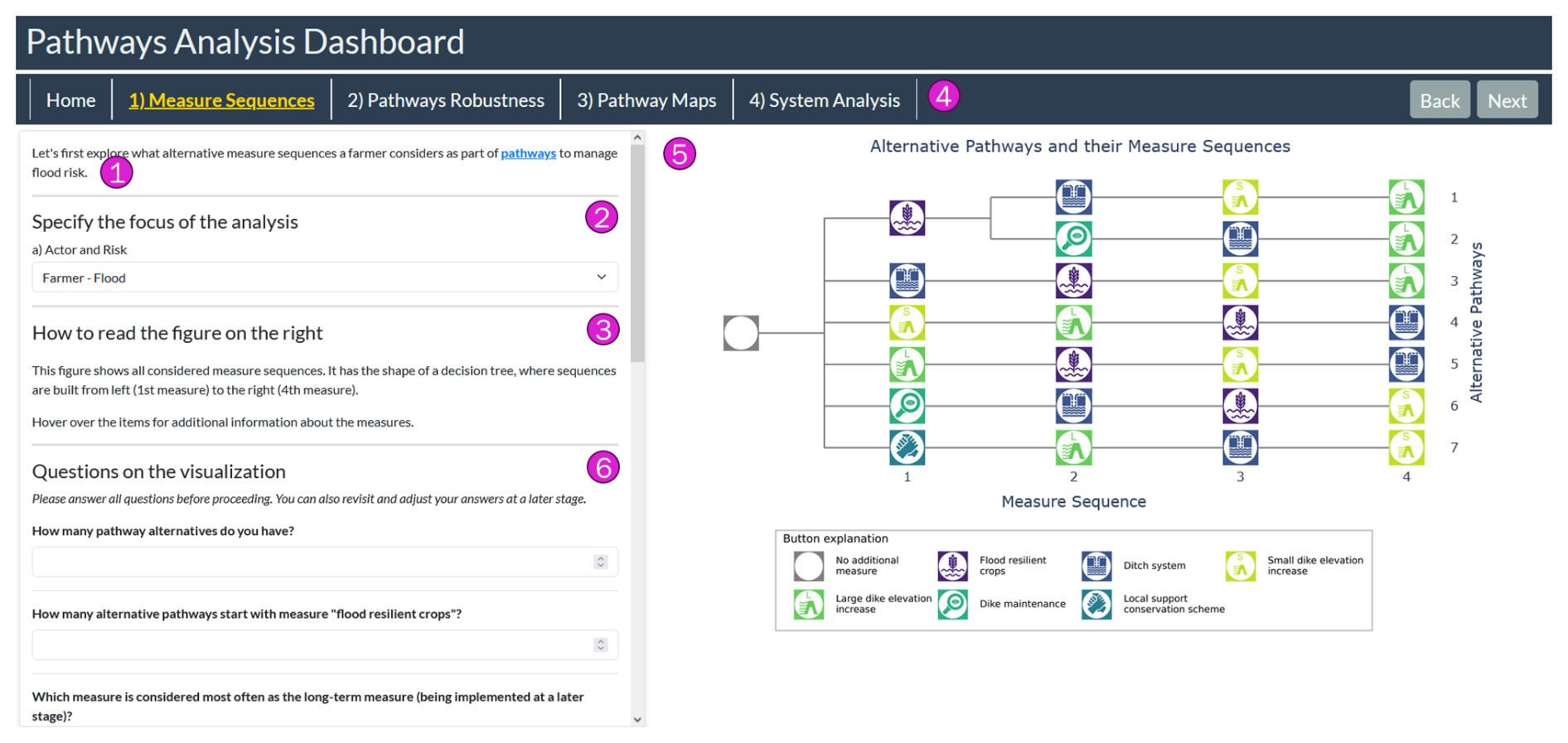Go to System Analysis tab
The height and width of the screenshot is (743, 1568).
tap(825, 100)
